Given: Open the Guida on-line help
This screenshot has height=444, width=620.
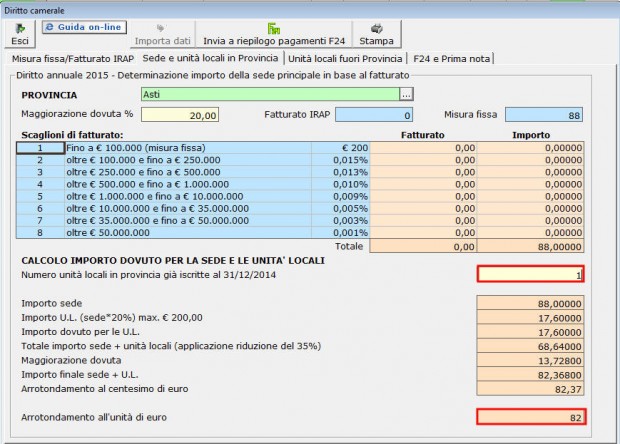Looking at the screenshot, I should 84,27.
